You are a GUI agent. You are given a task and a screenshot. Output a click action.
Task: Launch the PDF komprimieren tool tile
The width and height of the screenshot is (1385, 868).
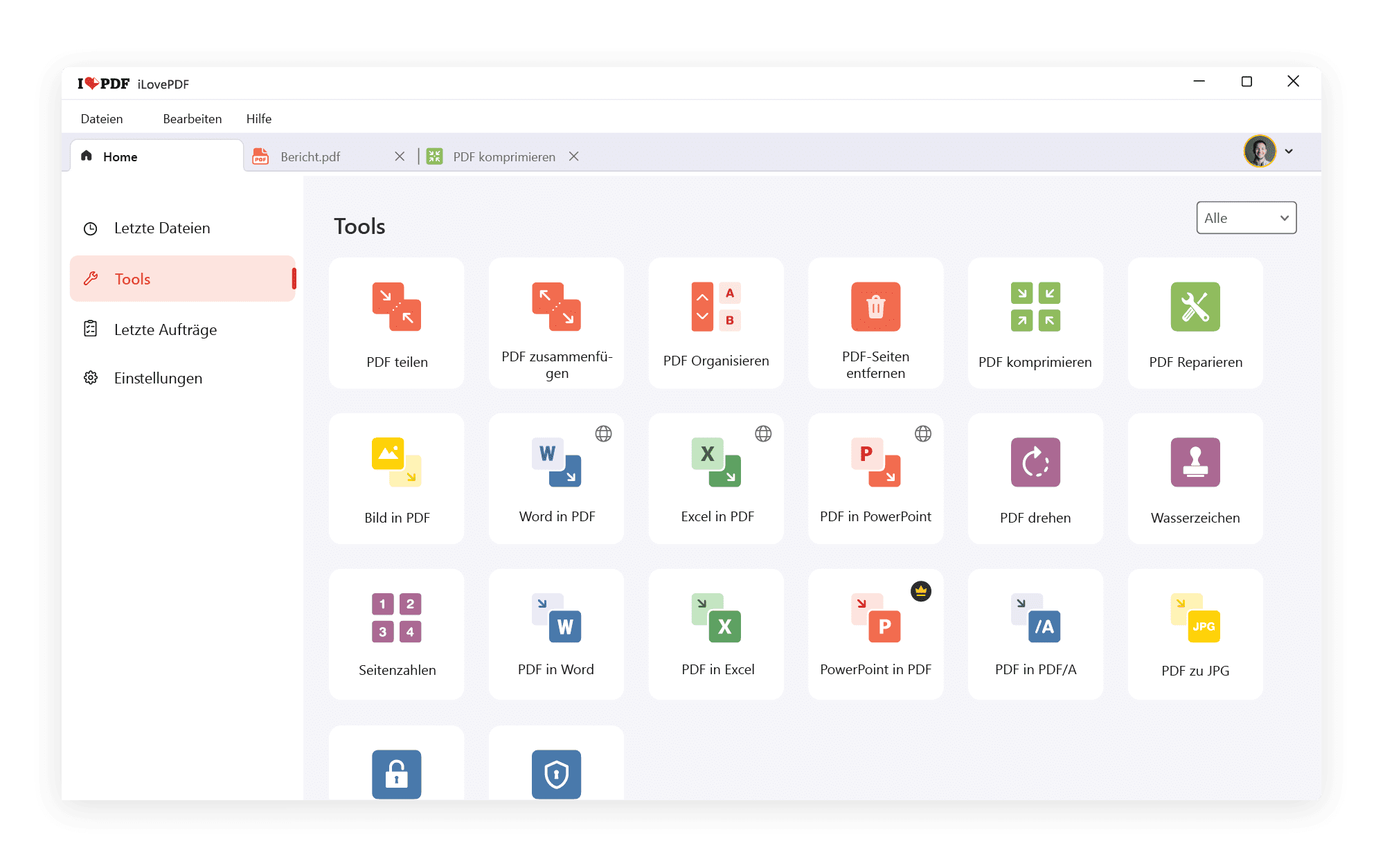point(1035,323)
